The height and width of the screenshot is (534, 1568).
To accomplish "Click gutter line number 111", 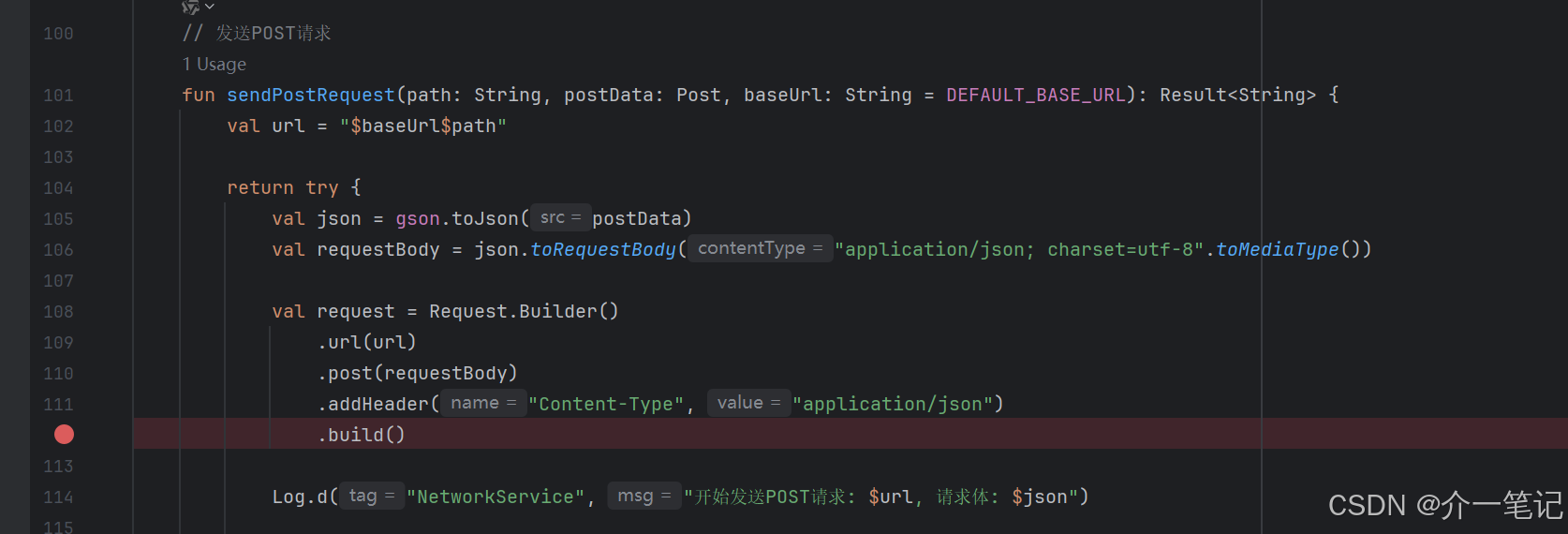I will coord(58,405).
